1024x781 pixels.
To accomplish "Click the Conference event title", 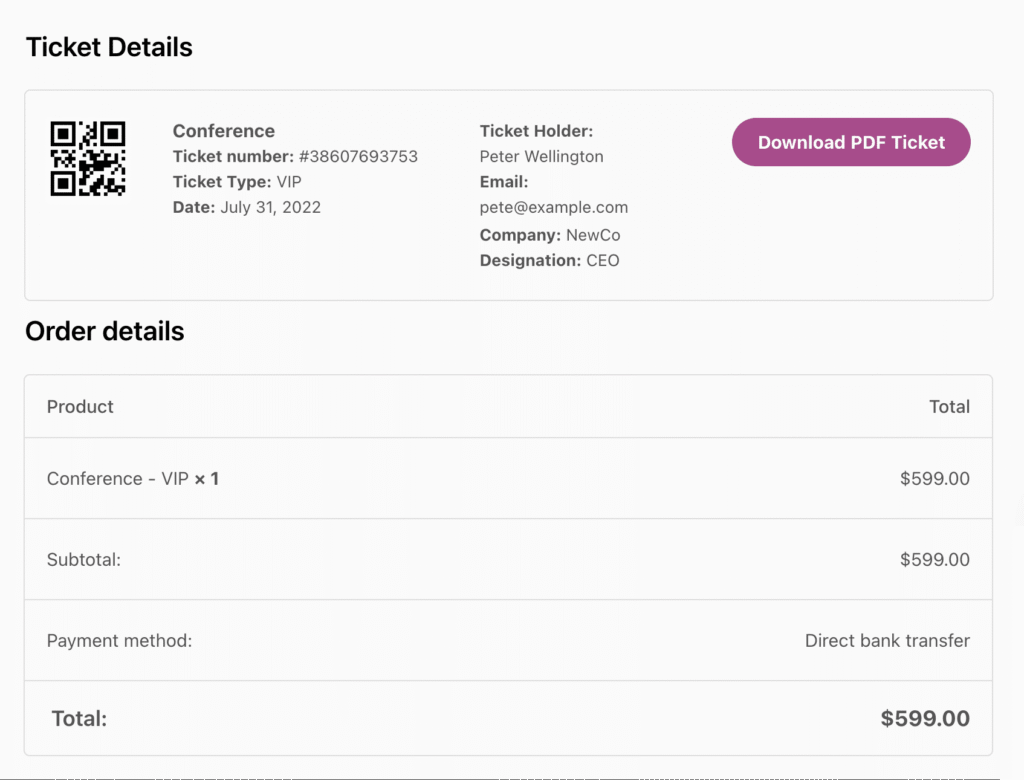I will point(223,131).
